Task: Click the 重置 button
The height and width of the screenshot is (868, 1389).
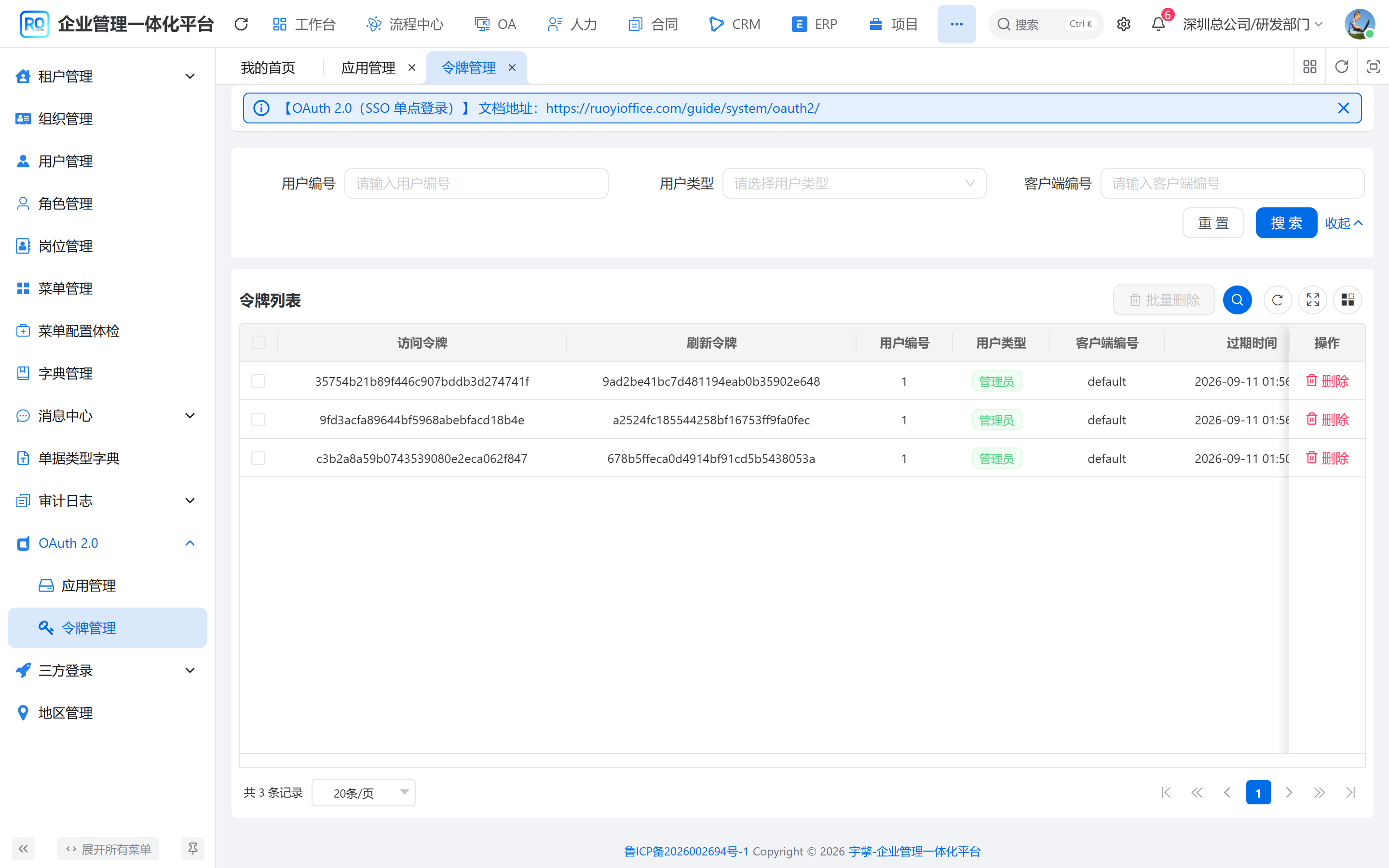Action: (x=1213, y=223)
